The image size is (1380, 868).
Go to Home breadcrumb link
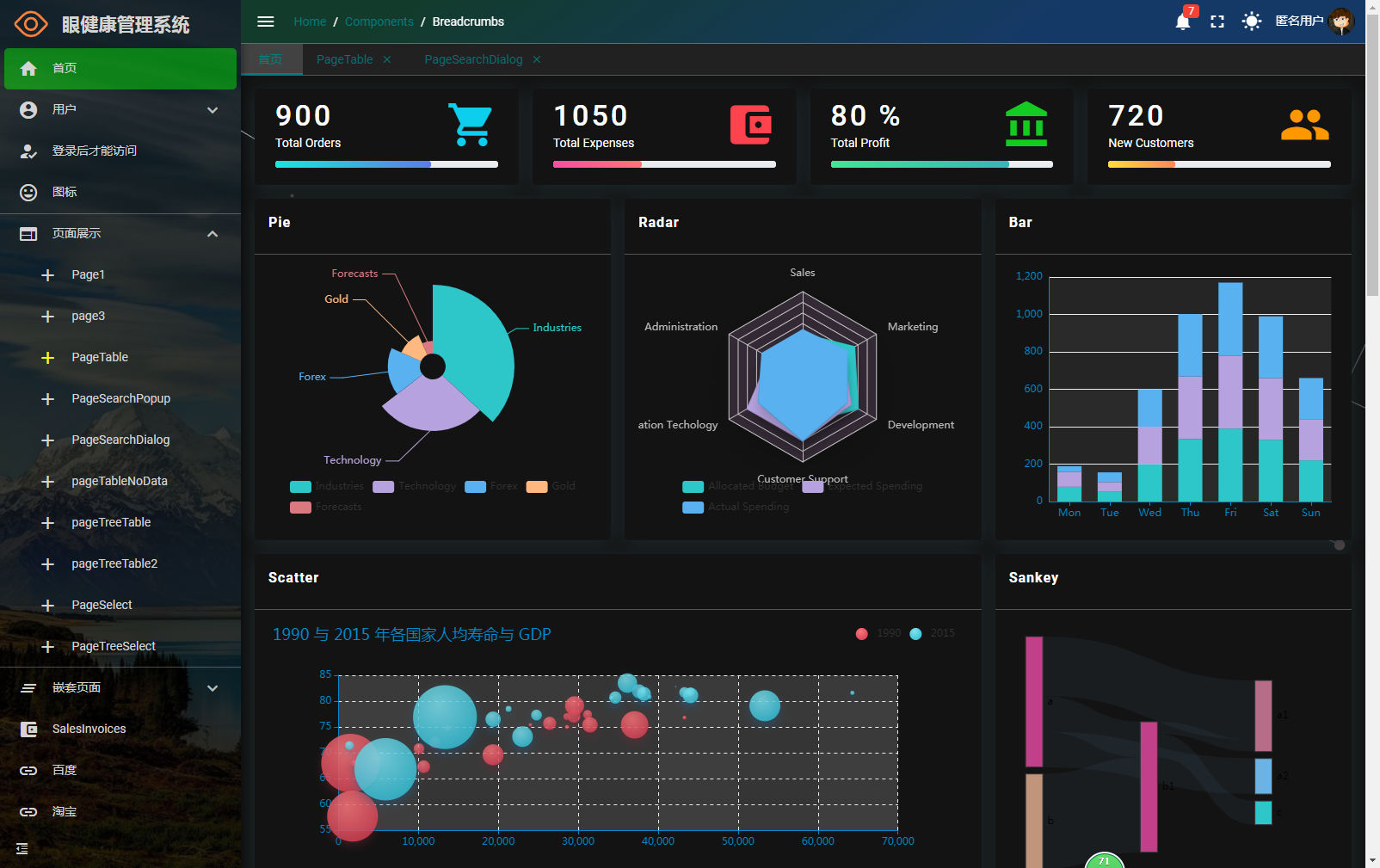click(310, 22)
